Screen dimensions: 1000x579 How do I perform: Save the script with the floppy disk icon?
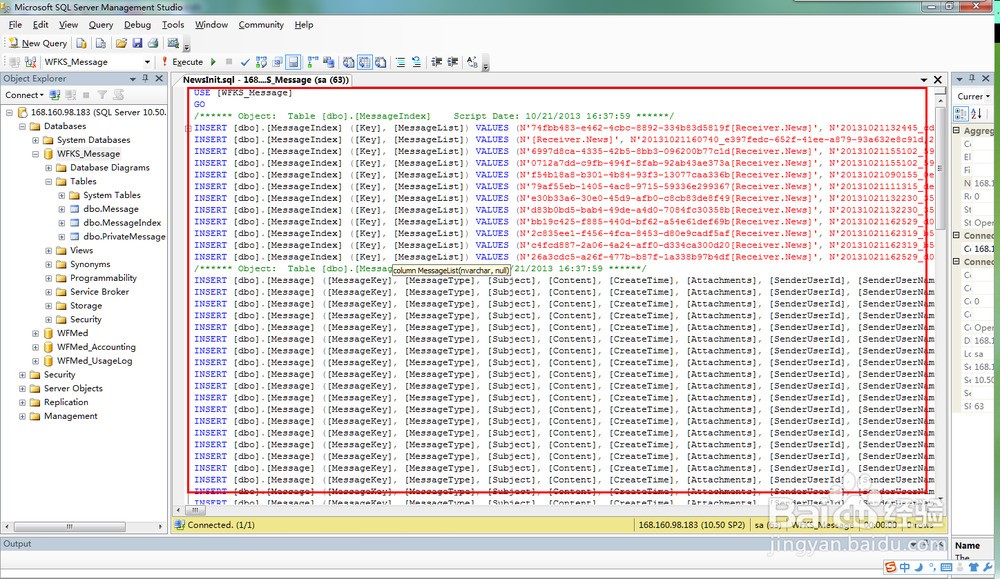pos(137,43)
